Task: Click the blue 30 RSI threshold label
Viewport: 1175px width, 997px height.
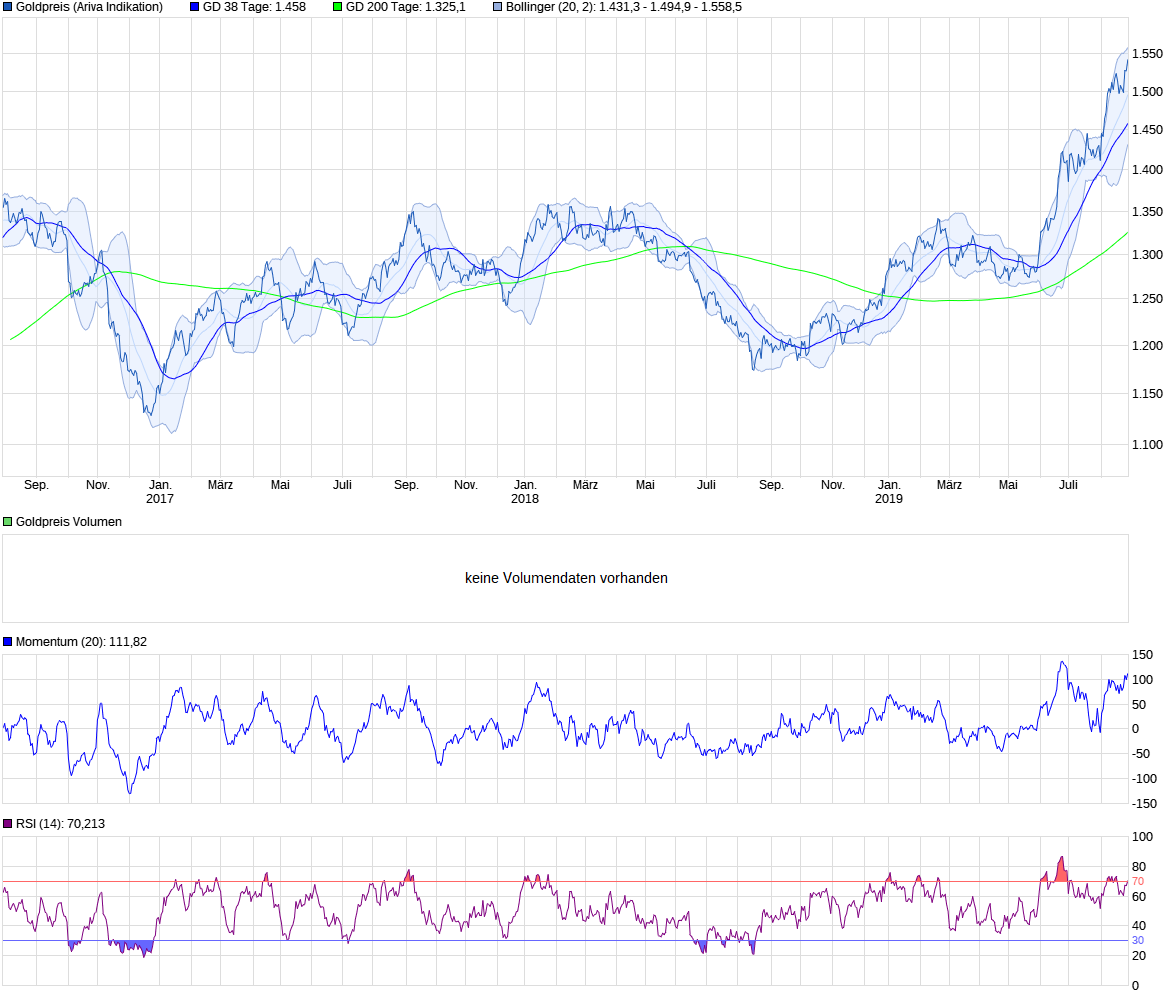Action: coord(1138,941)
